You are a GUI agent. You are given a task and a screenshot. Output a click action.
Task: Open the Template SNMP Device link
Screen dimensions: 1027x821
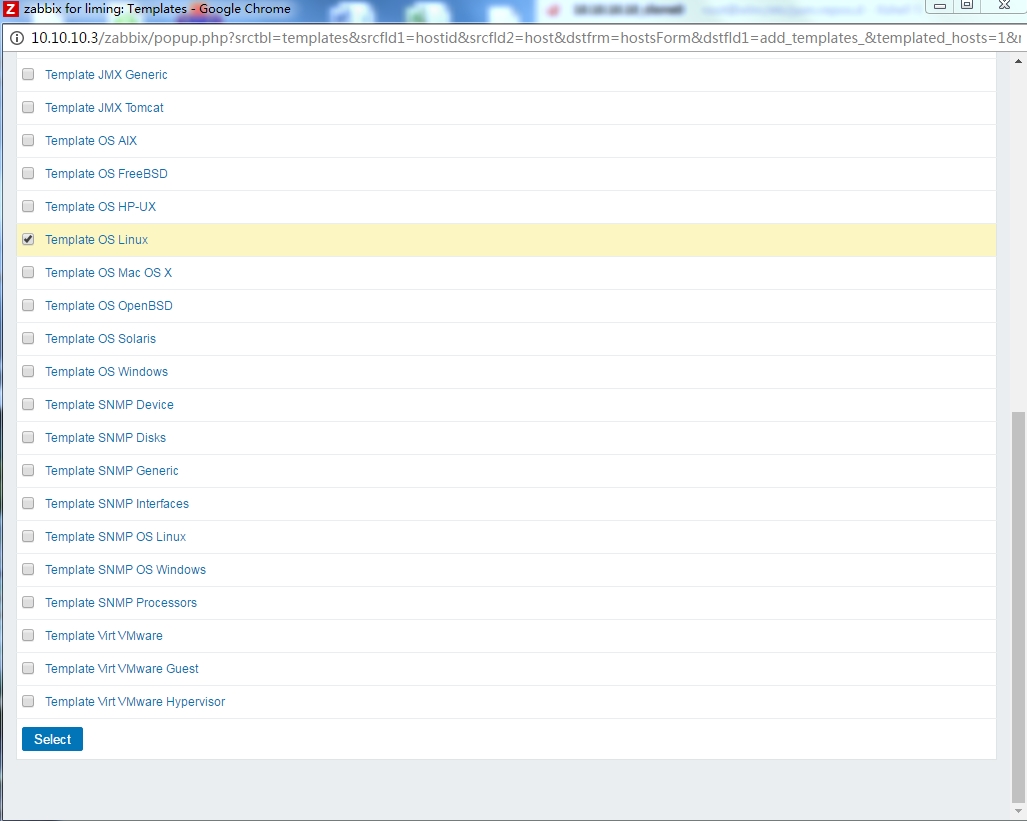pyautogui.click(x=109, y=404)
